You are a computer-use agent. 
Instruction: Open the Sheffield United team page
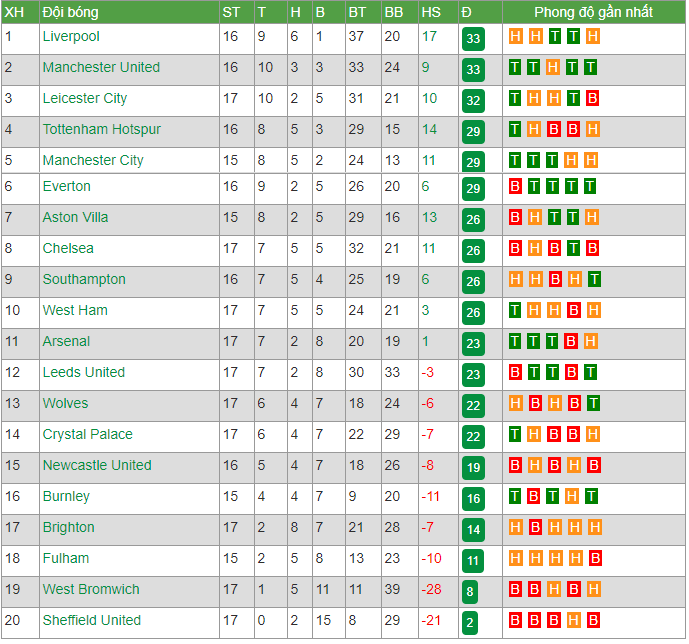pos(92,620)
